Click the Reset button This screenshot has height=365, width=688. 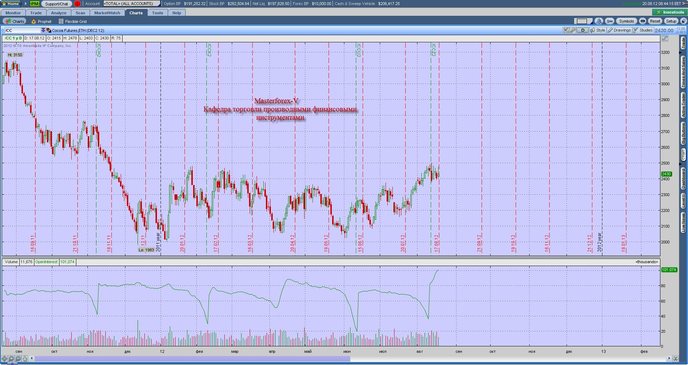click(x=655, y=21)
